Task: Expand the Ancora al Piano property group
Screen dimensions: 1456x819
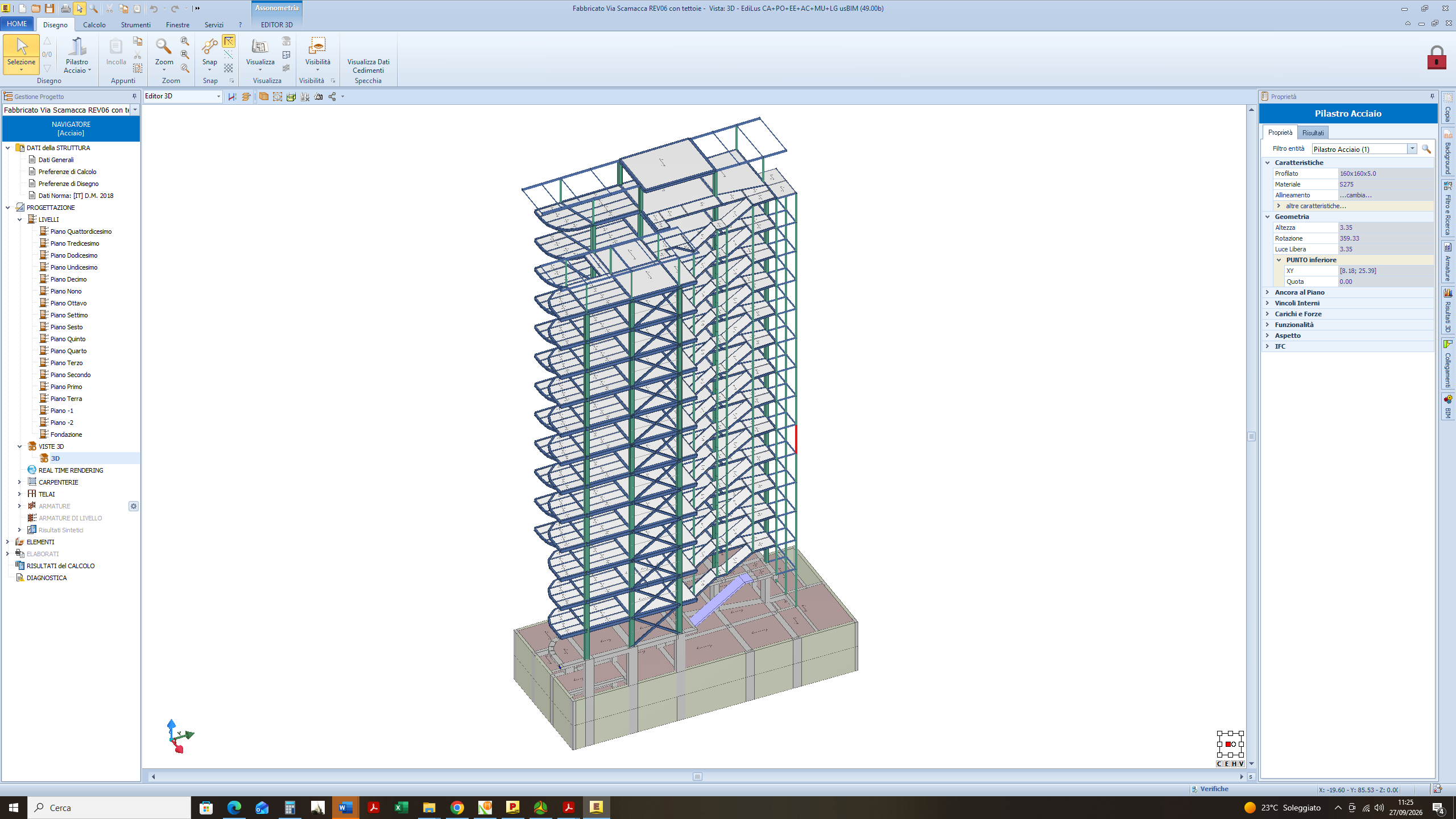Action: click(x=1267, y=292)
